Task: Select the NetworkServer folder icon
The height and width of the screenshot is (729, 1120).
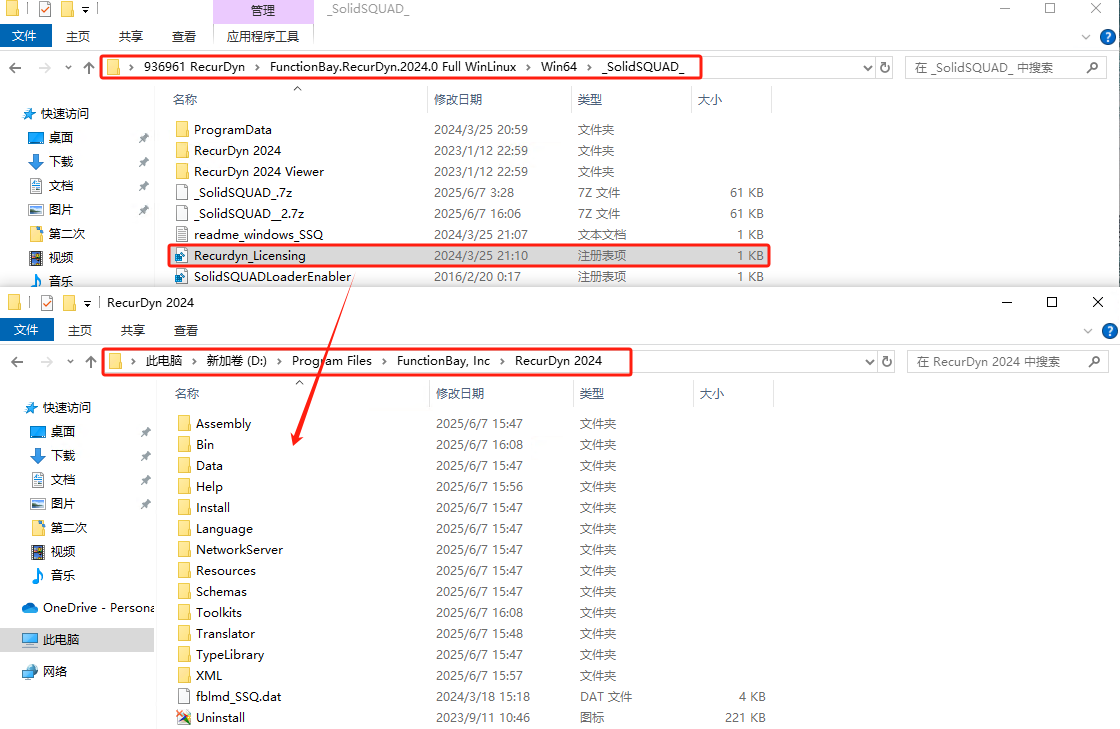Action: point(185,550)
